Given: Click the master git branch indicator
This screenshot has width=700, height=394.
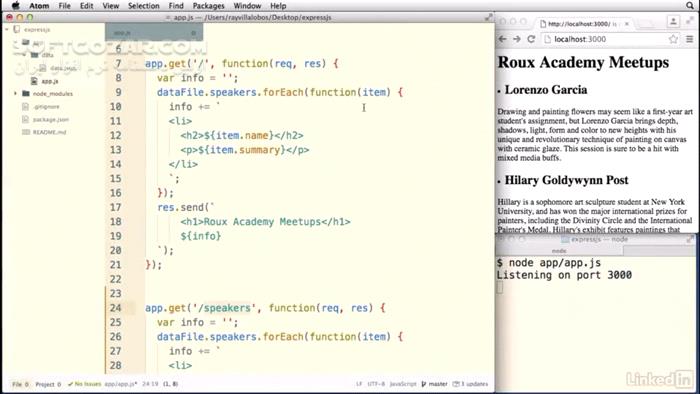Looking at the screenshot, I should coord(434,384).
